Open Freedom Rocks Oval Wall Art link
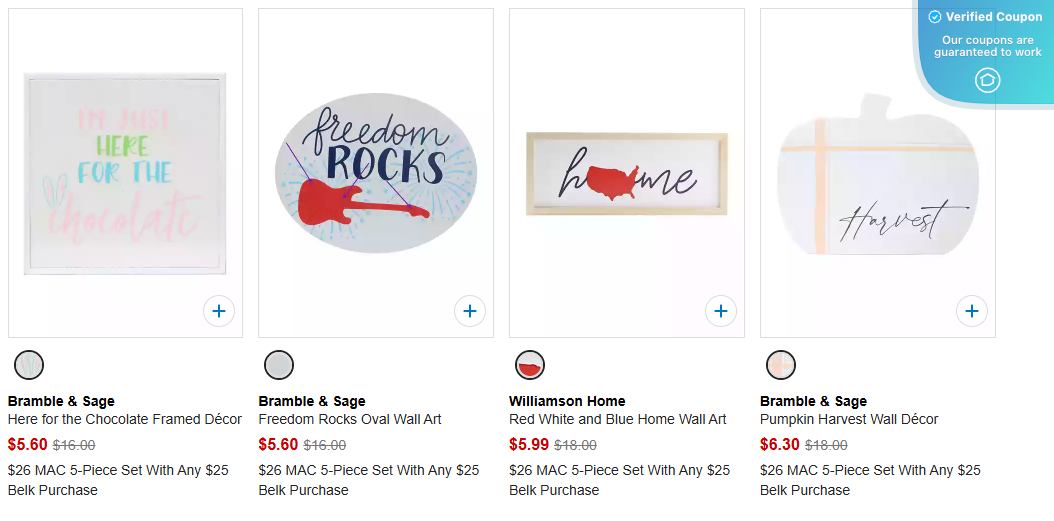 [x=350, y=419]
